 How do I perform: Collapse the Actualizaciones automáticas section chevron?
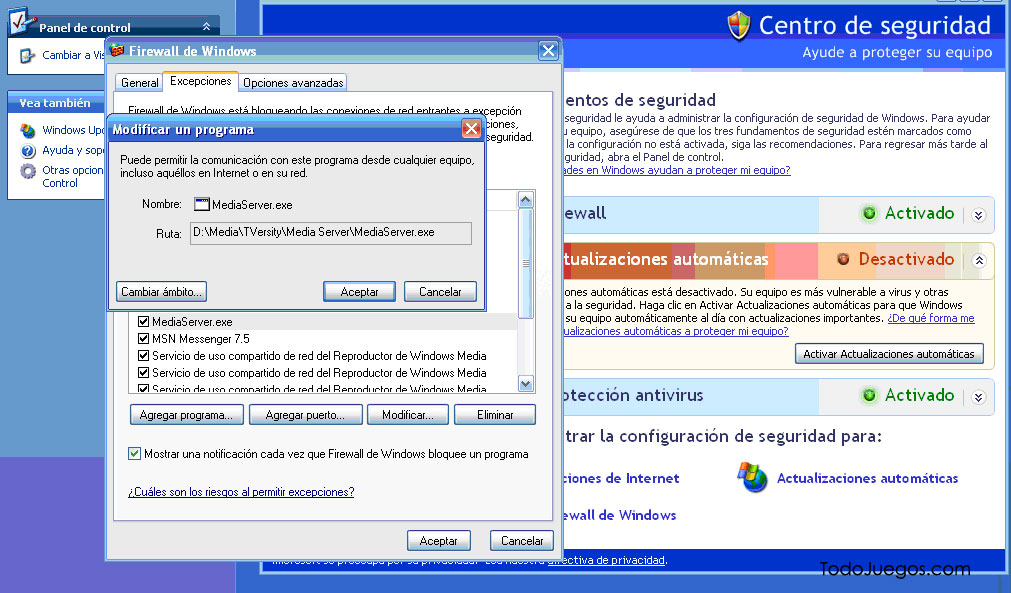tap(978, 260)
